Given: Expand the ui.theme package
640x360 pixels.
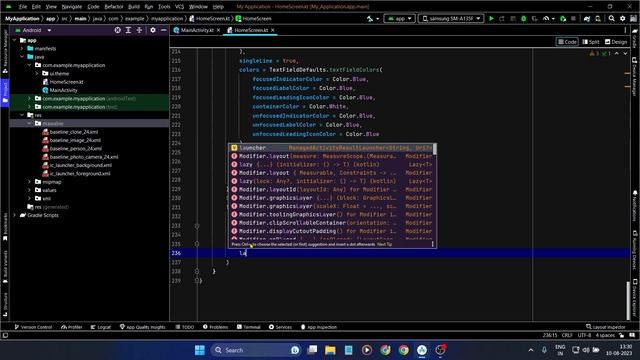Looking at the screenshot, I should coord(37,73).
